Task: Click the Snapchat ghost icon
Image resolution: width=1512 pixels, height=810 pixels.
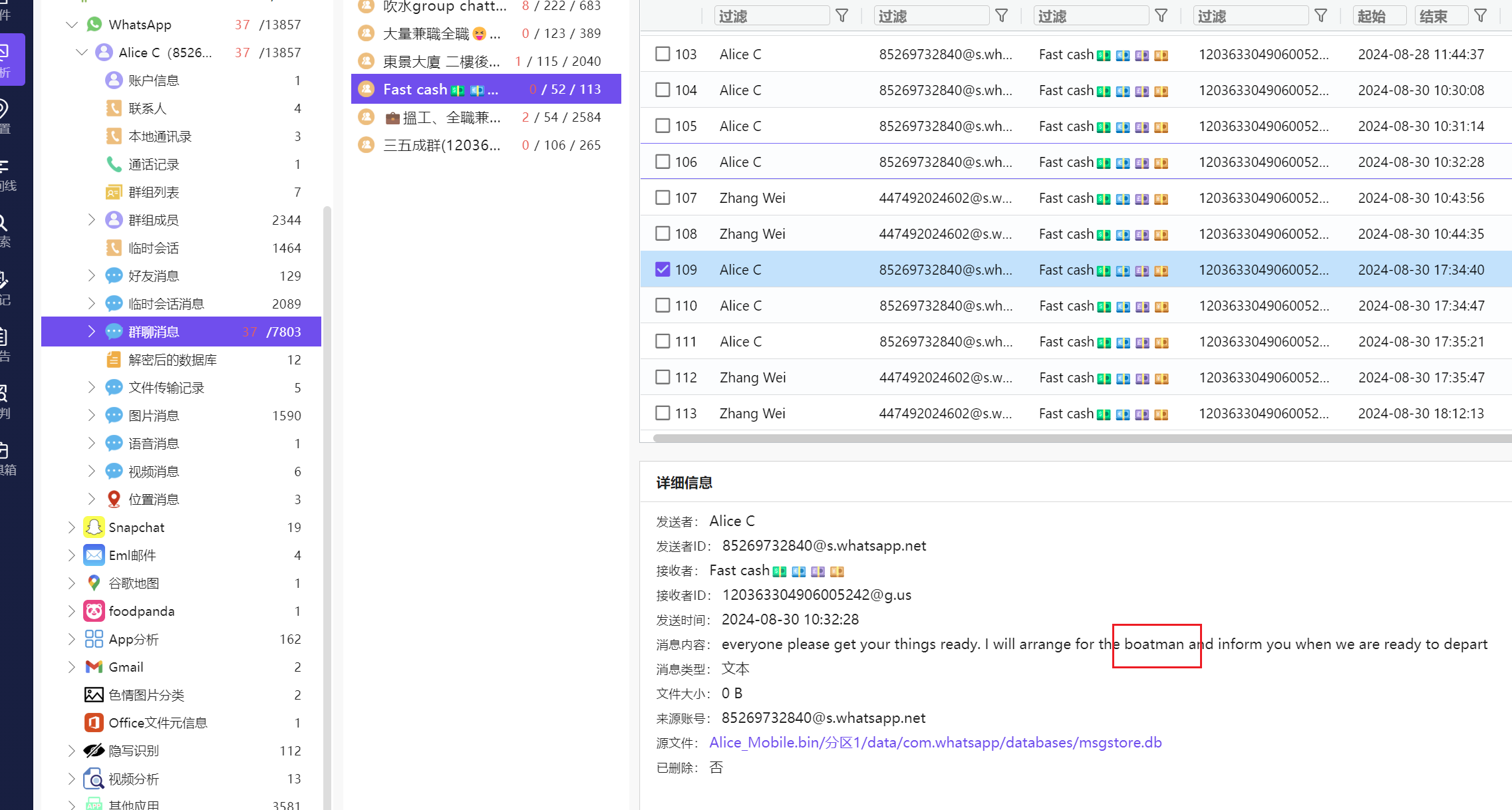Action: pyautogui.click(x=94, y=527)
